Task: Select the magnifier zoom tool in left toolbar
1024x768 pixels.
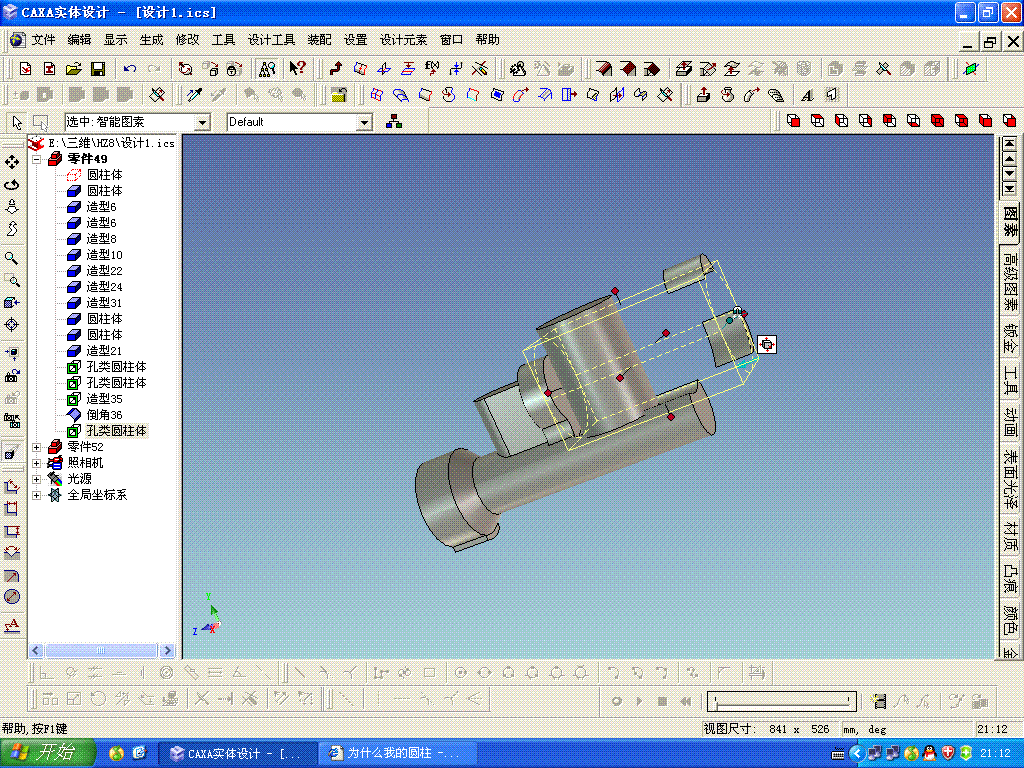Action: pyautogui.click(x=12, y=257)
